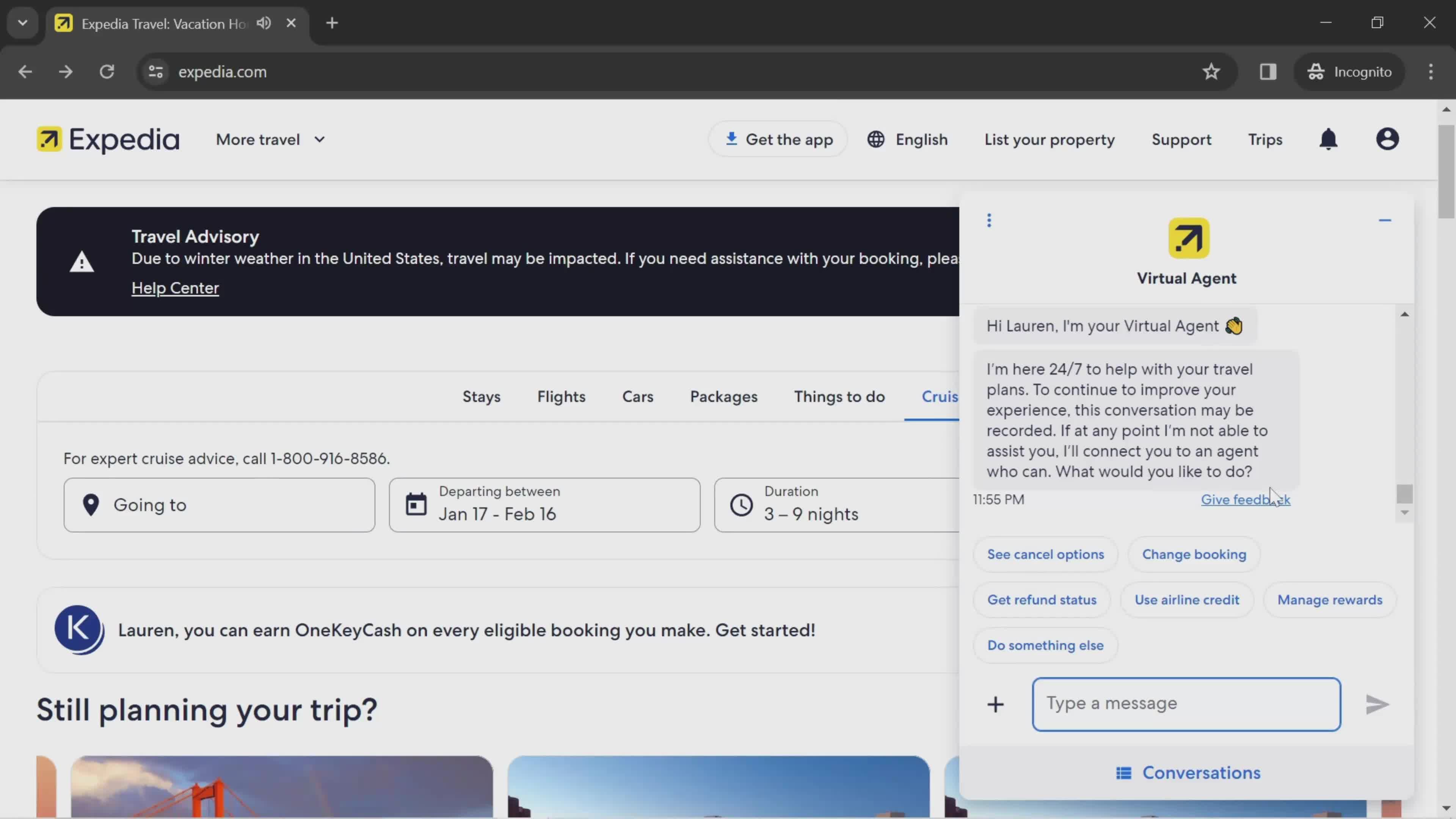Viewport: 1456px width, 819px height.
Task: Switch to the Cars tab
Action: tap(637, 397)
